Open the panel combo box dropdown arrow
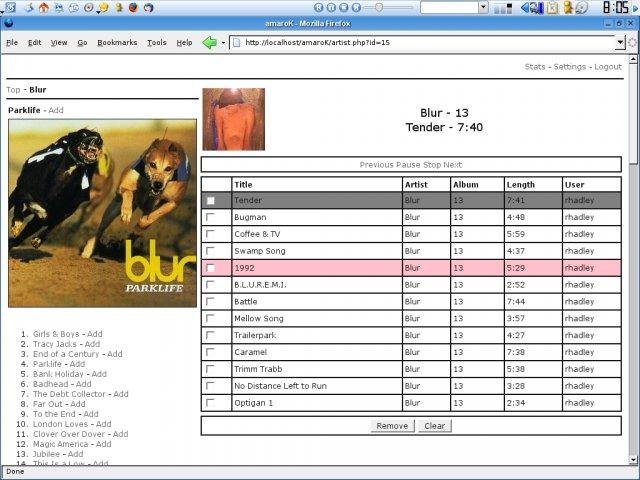 (x=483, y=7)
